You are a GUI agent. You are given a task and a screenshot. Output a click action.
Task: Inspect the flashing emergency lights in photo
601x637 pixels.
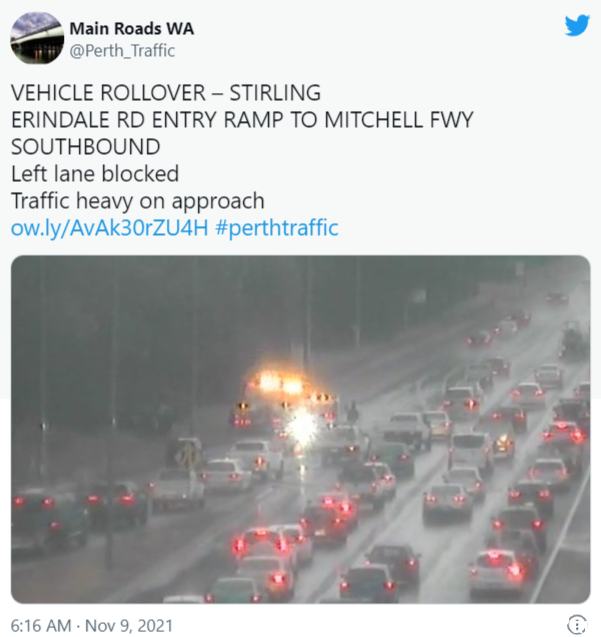point(281,384)
